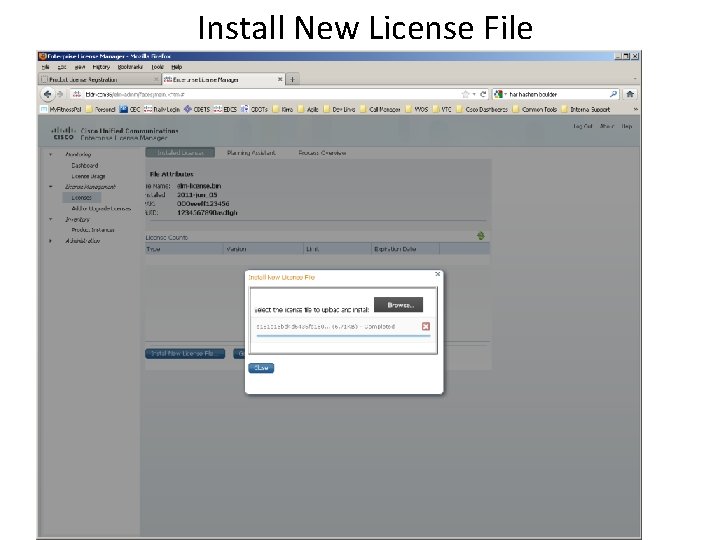The height and width of the screenshot is (540, 720).
Task: Open the search engine selector dropdown
Action: pyautogui.click(x=500, y=94)
